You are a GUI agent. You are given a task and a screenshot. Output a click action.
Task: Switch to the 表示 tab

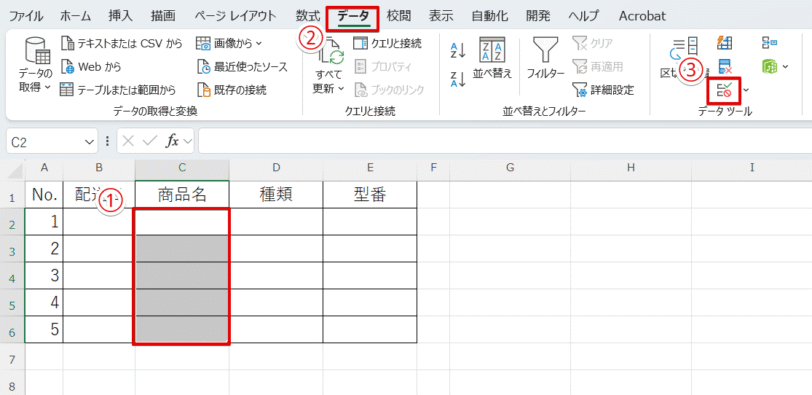tap(442, 16)
